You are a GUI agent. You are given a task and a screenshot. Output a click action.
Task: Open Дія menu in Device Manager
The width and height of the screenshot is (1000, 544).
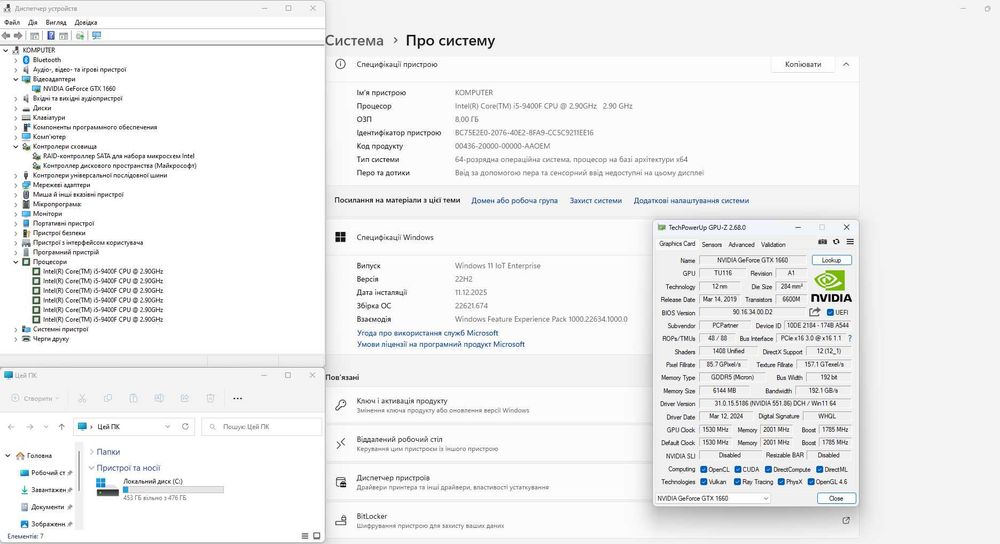pyautogui.click(x=33, y=22)
